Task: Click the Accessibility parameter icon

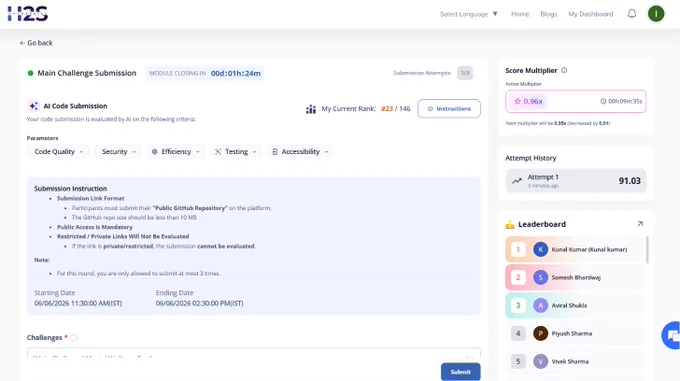Action: (x=275, y=152)
